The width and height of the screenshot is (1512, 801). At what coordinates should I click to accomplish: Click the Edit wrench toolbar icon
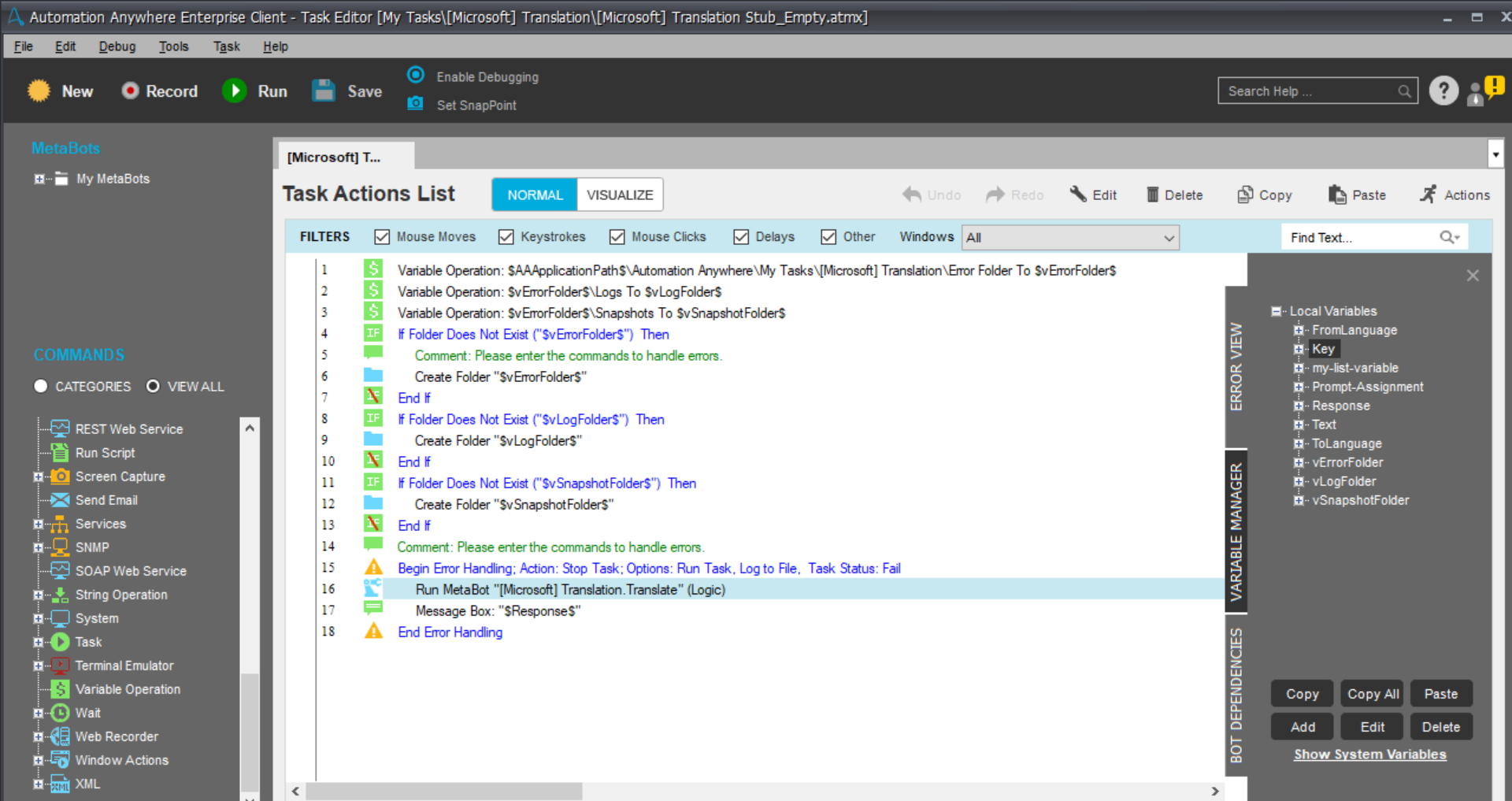1078,194
